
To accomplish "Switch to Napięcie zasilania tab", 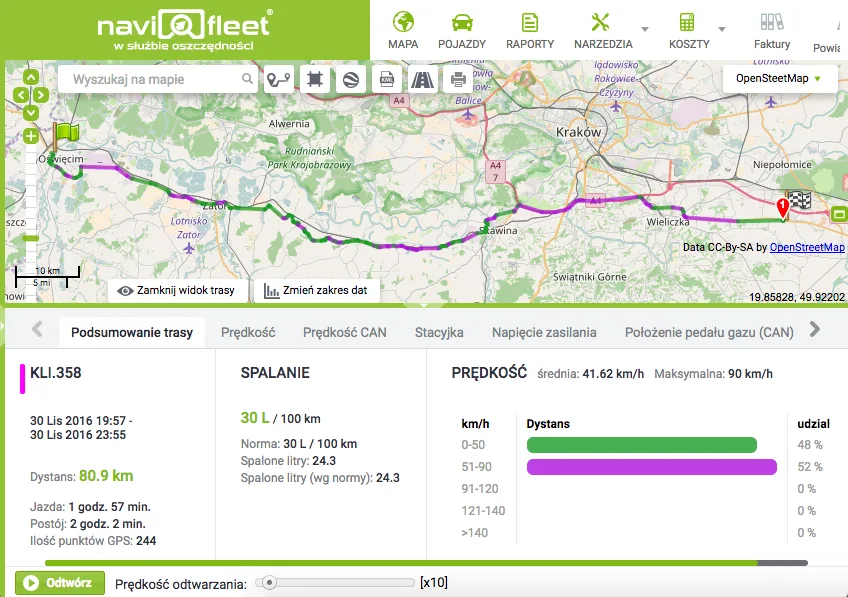I will tap(544, 332).
